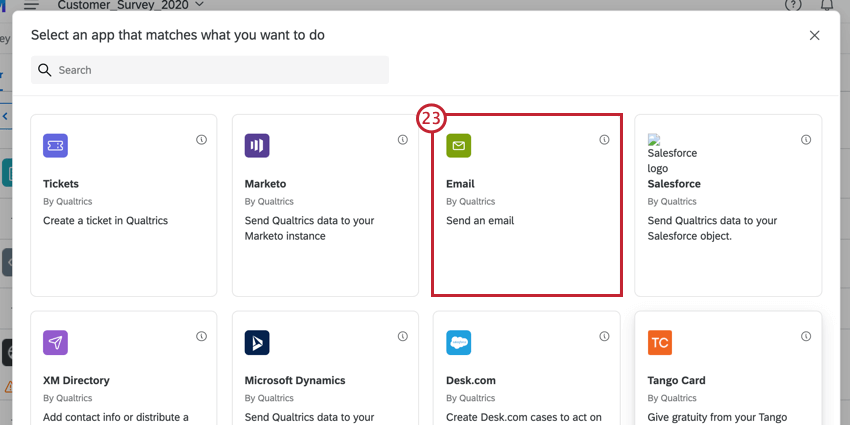This screenshot has width=850, height=425.
Task: Click the Desk.com Salesforce cloud icon
Action: pyautogui.click(x=458, y=343)
